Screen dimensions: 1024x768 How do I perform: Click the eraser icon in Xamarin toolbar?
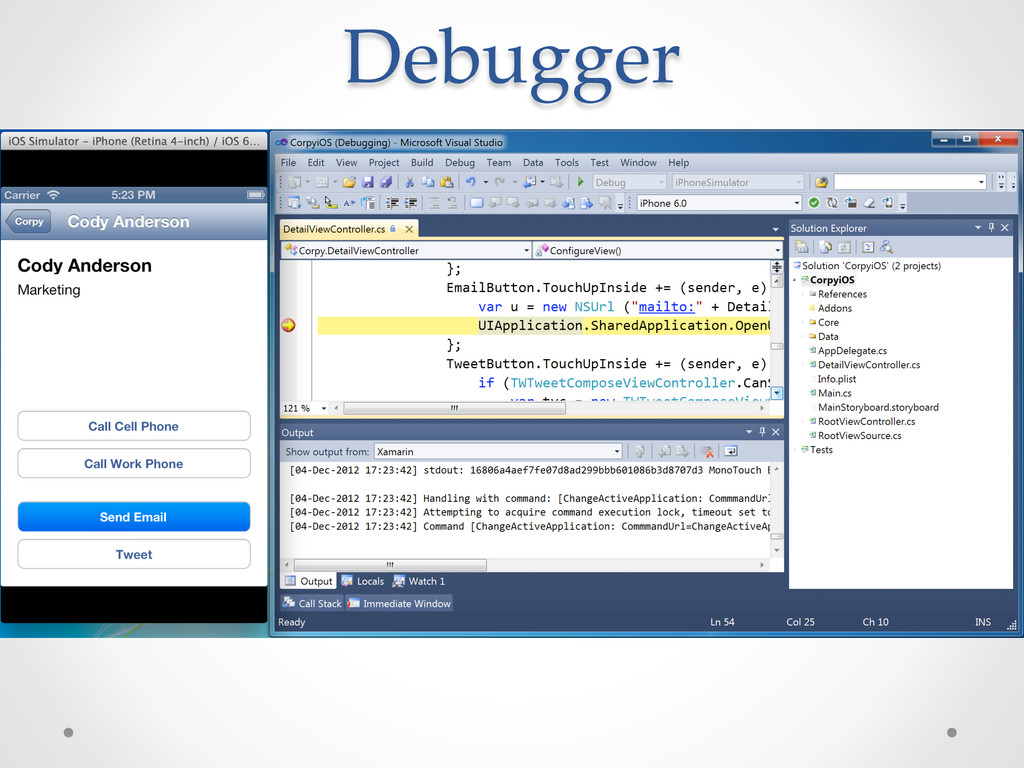coord(869,203)
